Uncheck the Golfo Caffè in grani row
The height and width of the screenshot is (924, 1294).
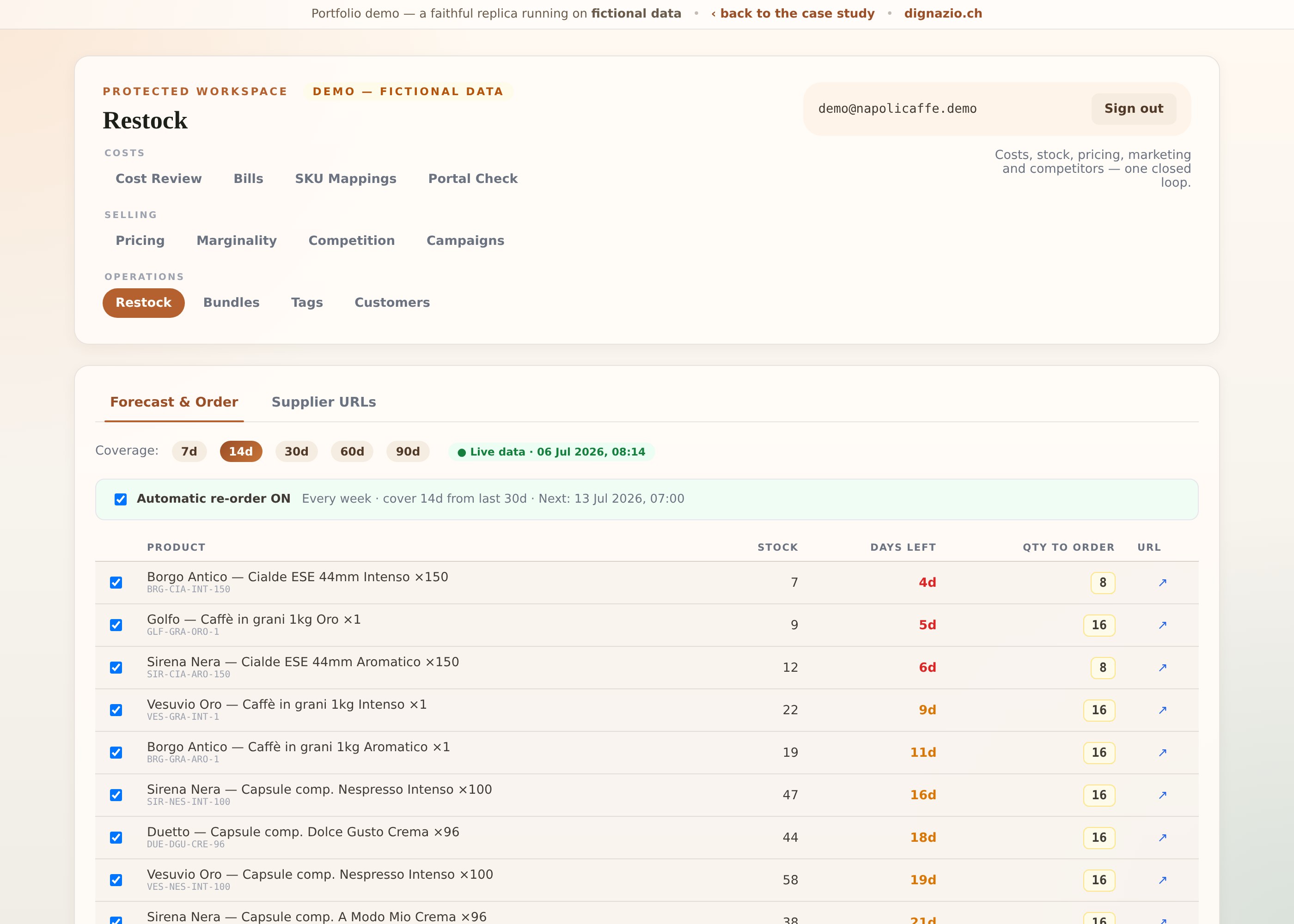tap(116, 625)
